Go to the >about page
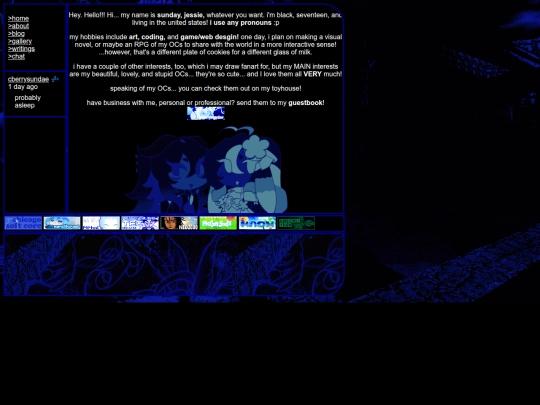Screen dimensions: 540x405 click(x=19, y=26)
